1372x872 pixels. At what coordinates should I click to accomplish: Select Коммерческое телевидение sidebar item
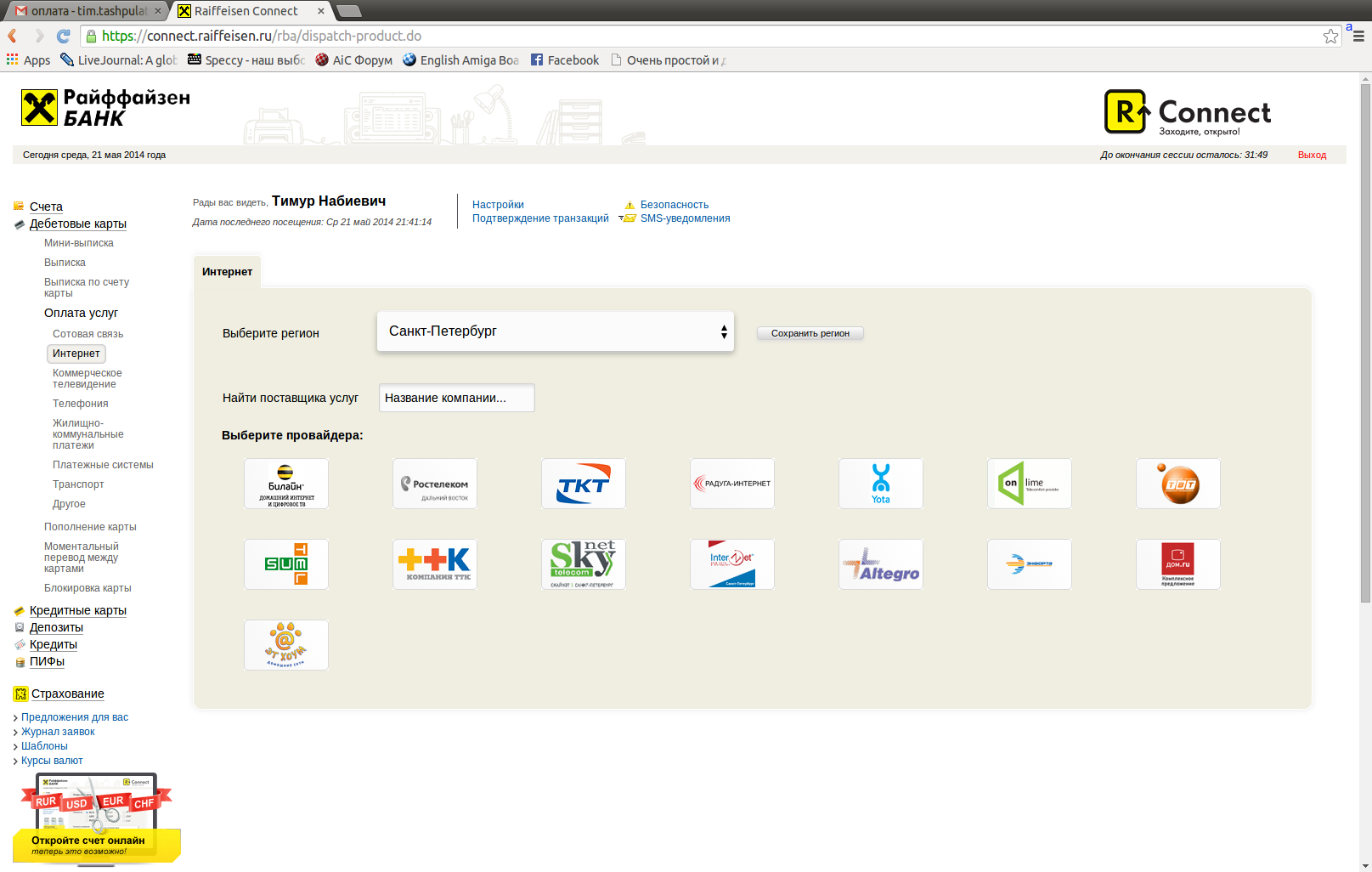coord(88,378)
